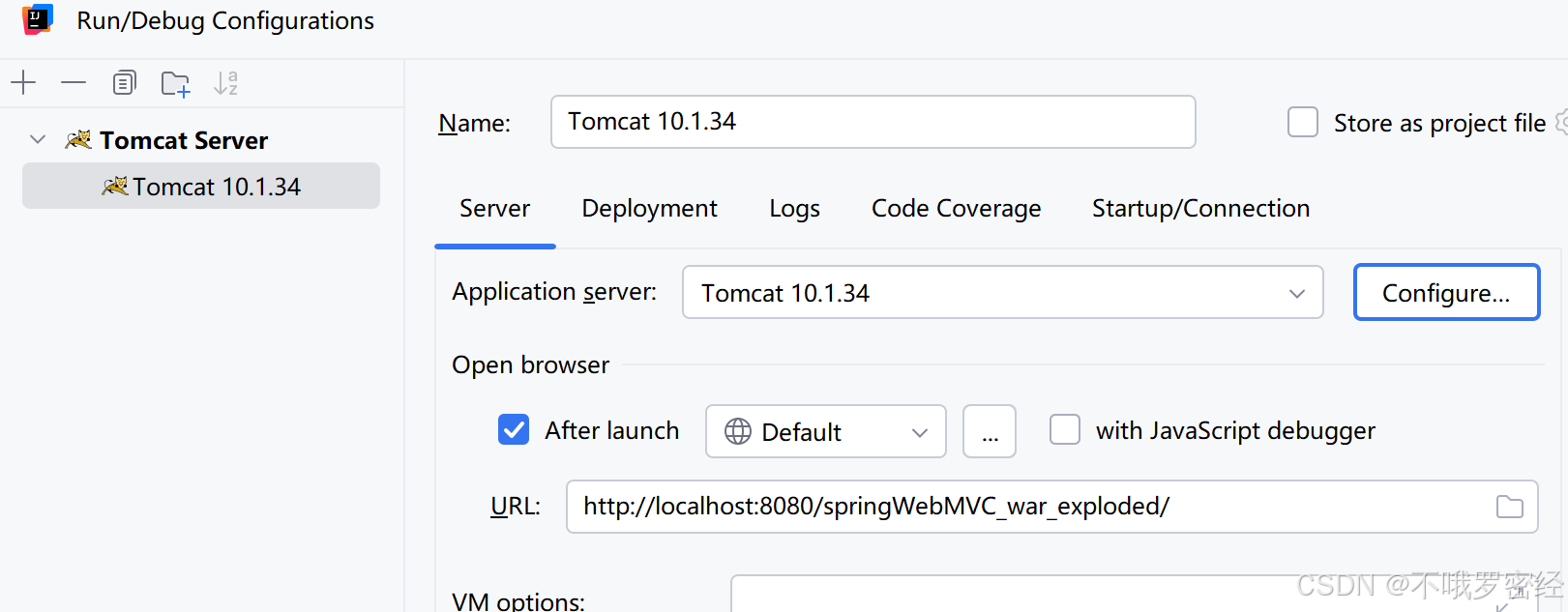Viewport: 1568px width, 612px height.
Task: Switch to the Server tab
Action: 494,209
